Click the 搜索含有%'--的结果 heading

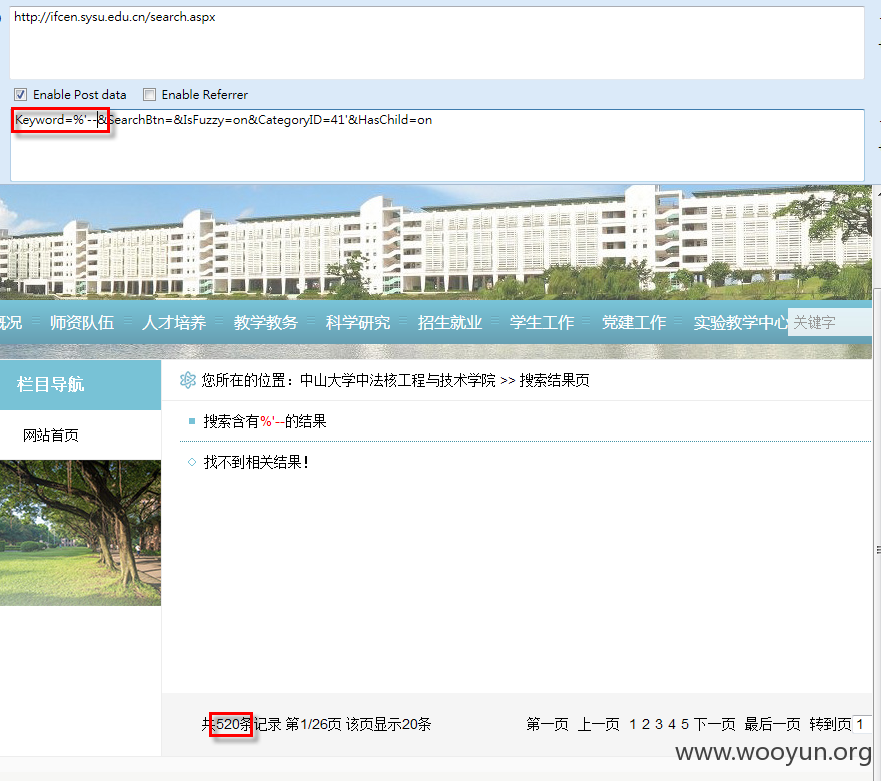(265, 421)
